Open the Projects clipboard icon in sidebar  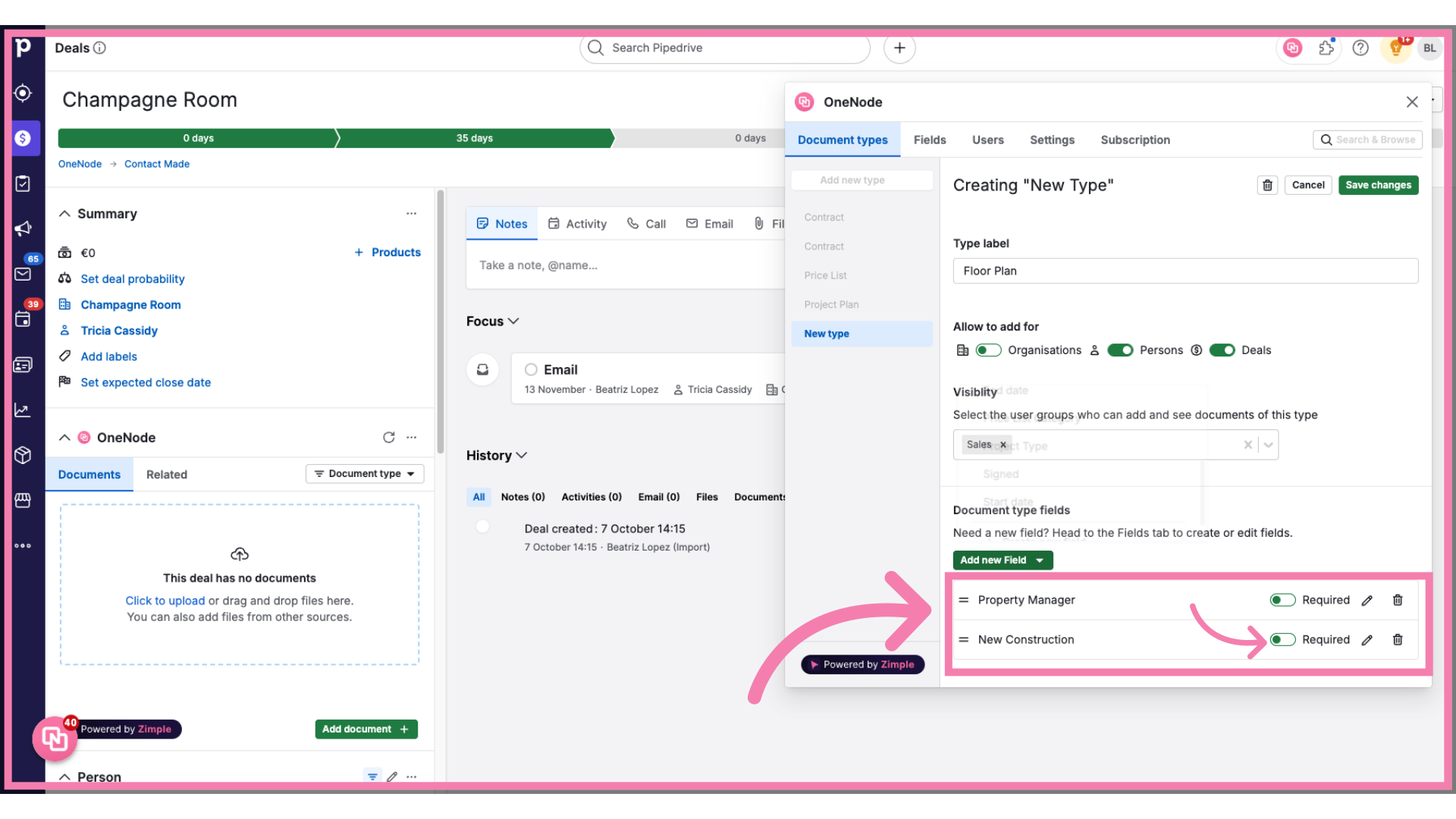(23, 184)
